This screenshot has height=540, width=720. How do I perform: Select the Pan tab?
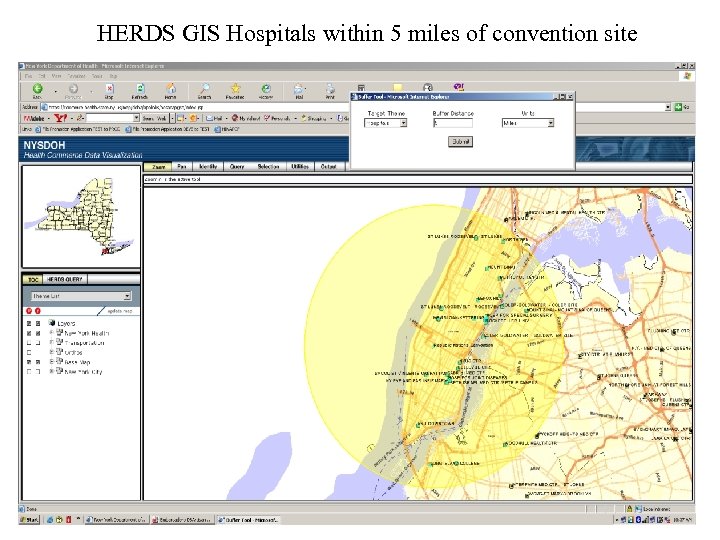[182, 167]
